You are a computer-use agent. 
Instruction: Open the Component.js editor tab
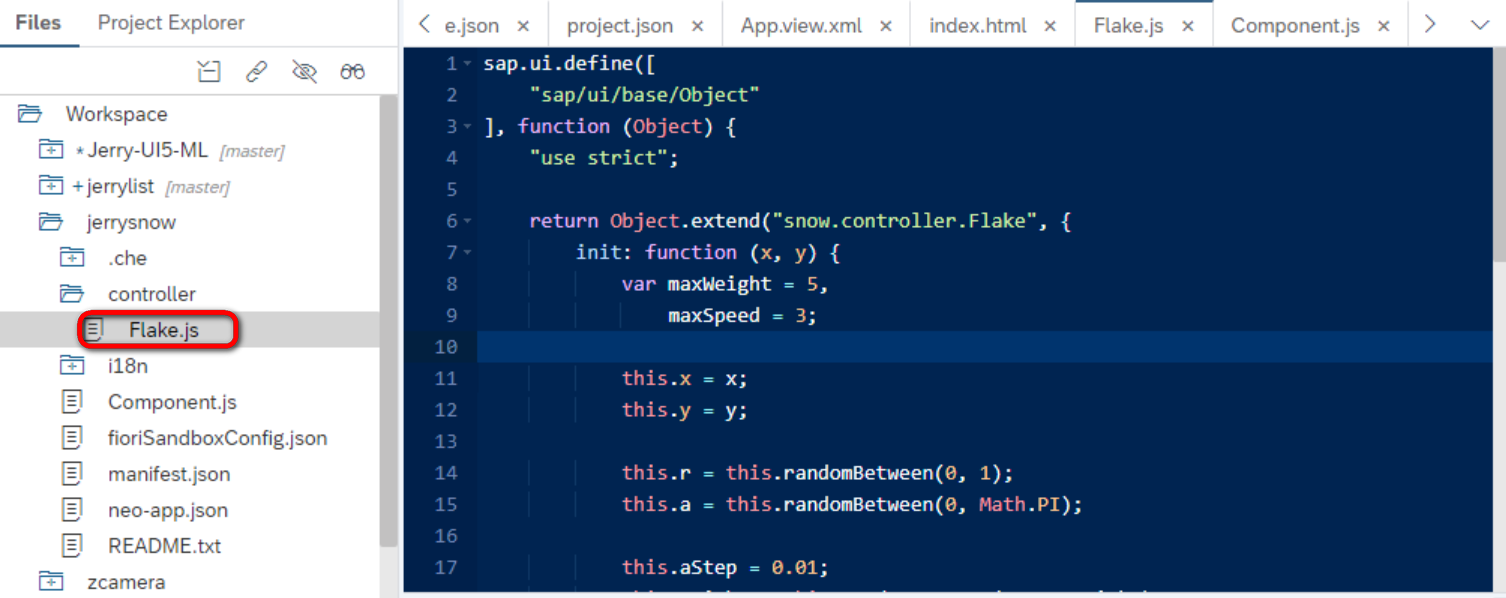click(1295, 26)
